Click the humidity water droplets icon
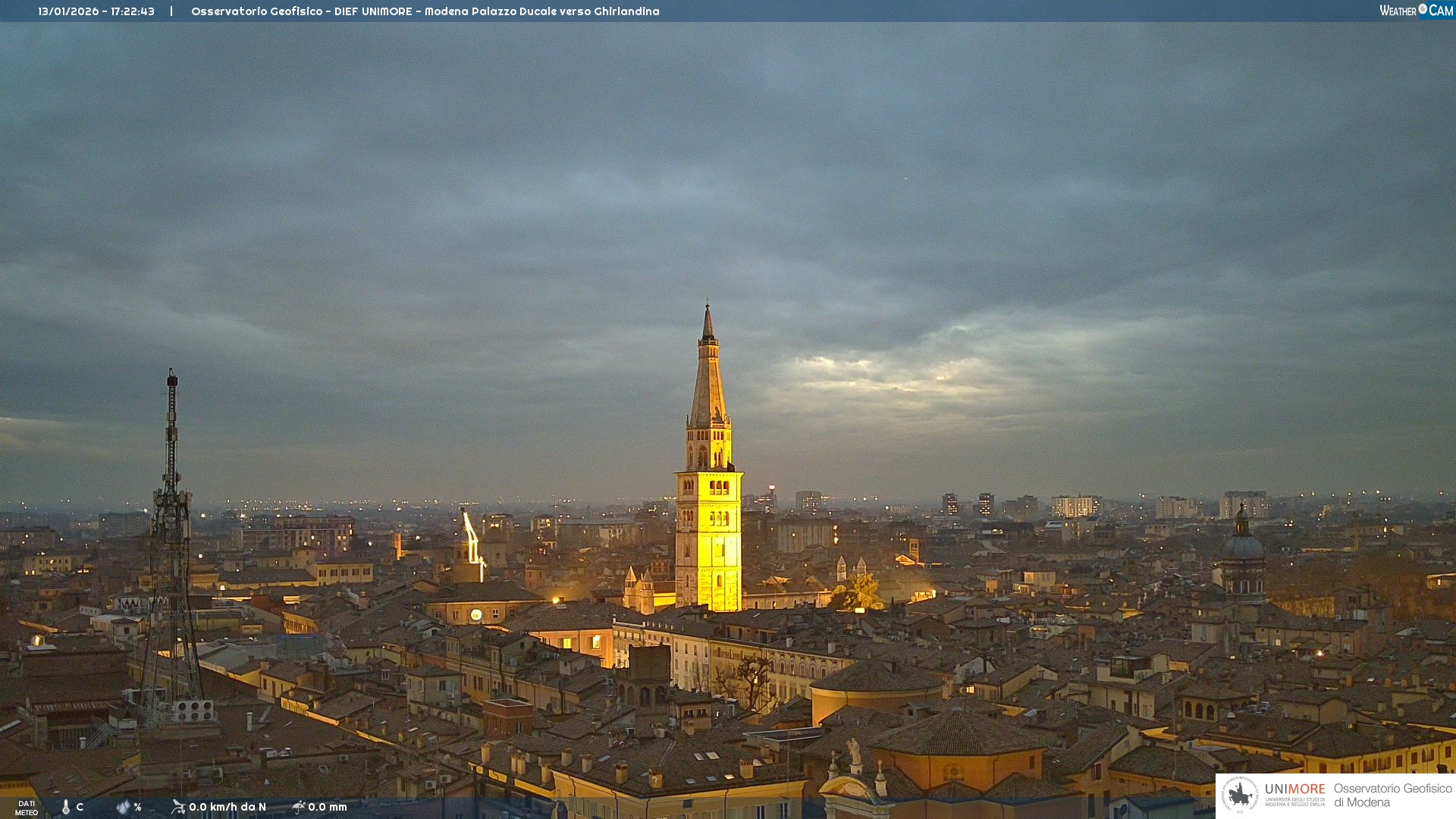 [123, 807]
